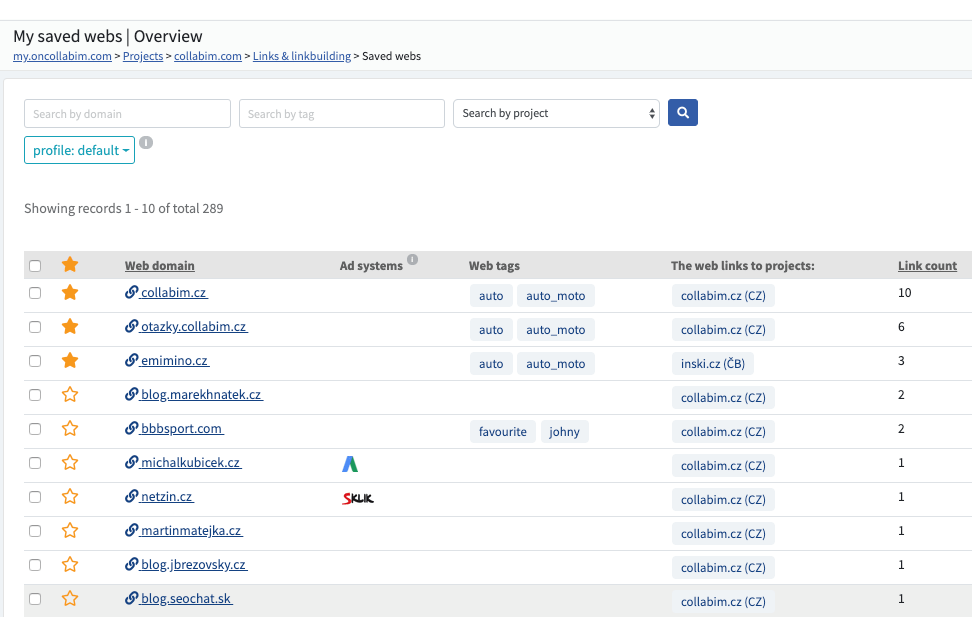Click auto_moto tag in otazky.collabim.cz row
Viewport: 972px width, 617px height.
coord(555,330)
